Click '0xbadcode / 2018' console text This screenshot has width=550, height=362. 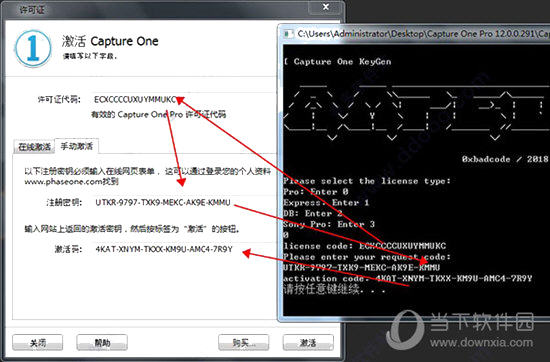point(505,159)
